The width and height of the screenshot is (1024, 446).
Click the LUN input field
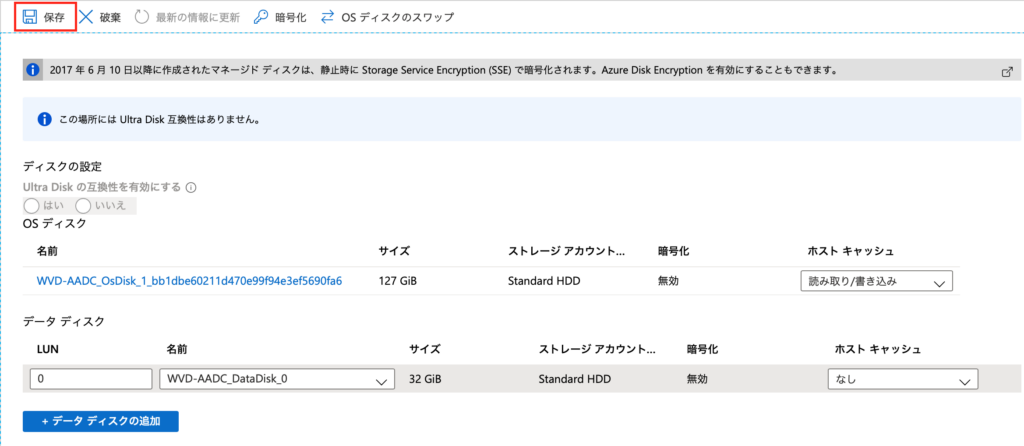91,379
